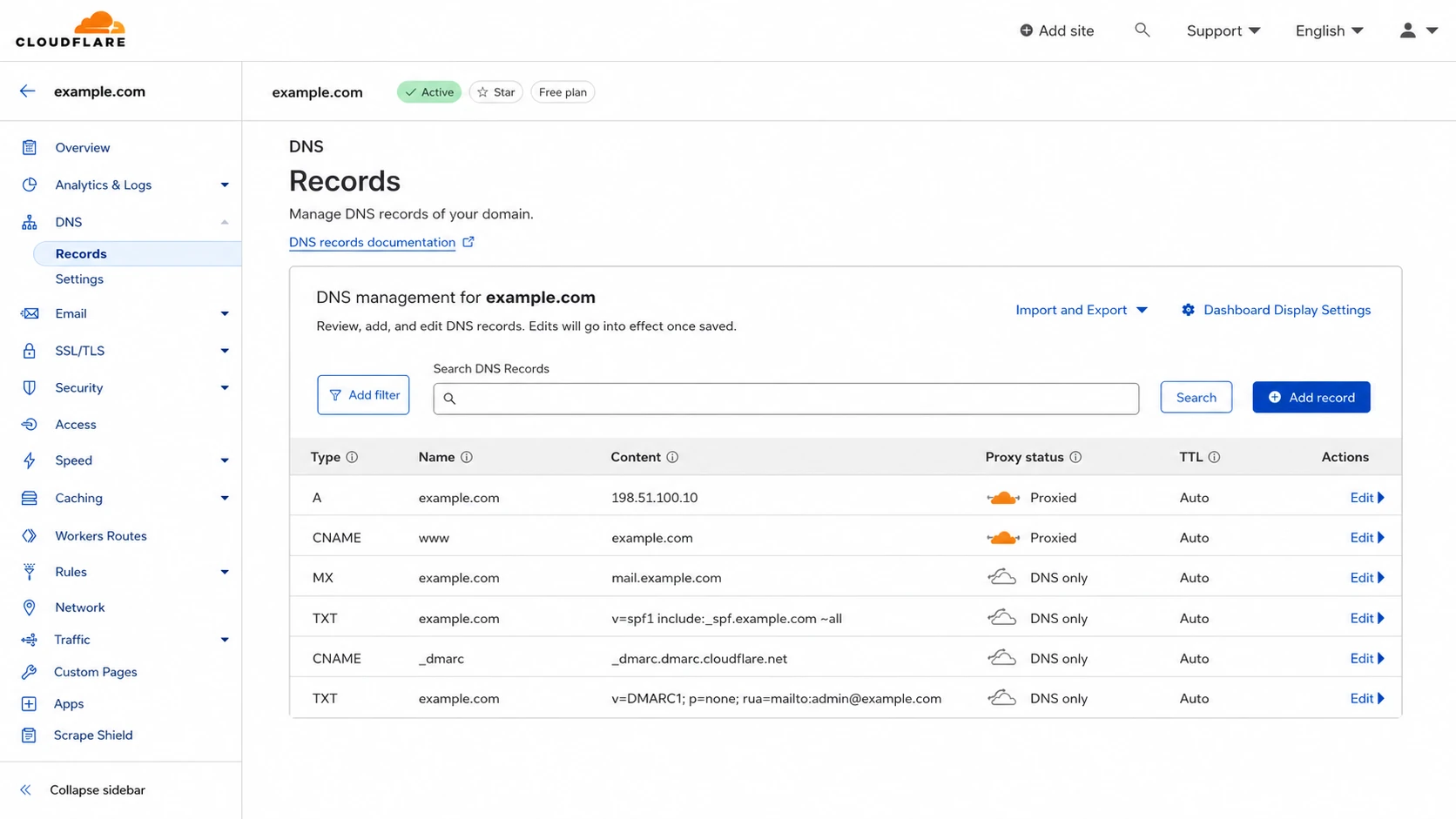Viewport: 1456px width, 819px height.
Task: Expand the Security sidebar section
Action: pyautogui.click(x=225, y=387)
